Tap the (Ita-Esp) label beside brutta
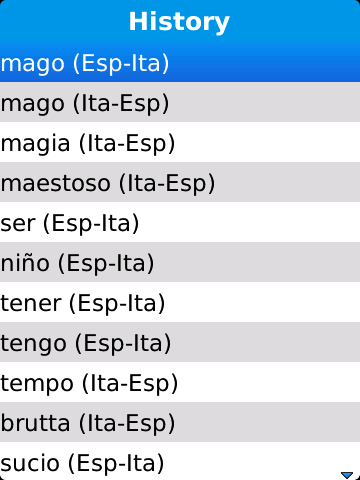 [x=127, y=423]
